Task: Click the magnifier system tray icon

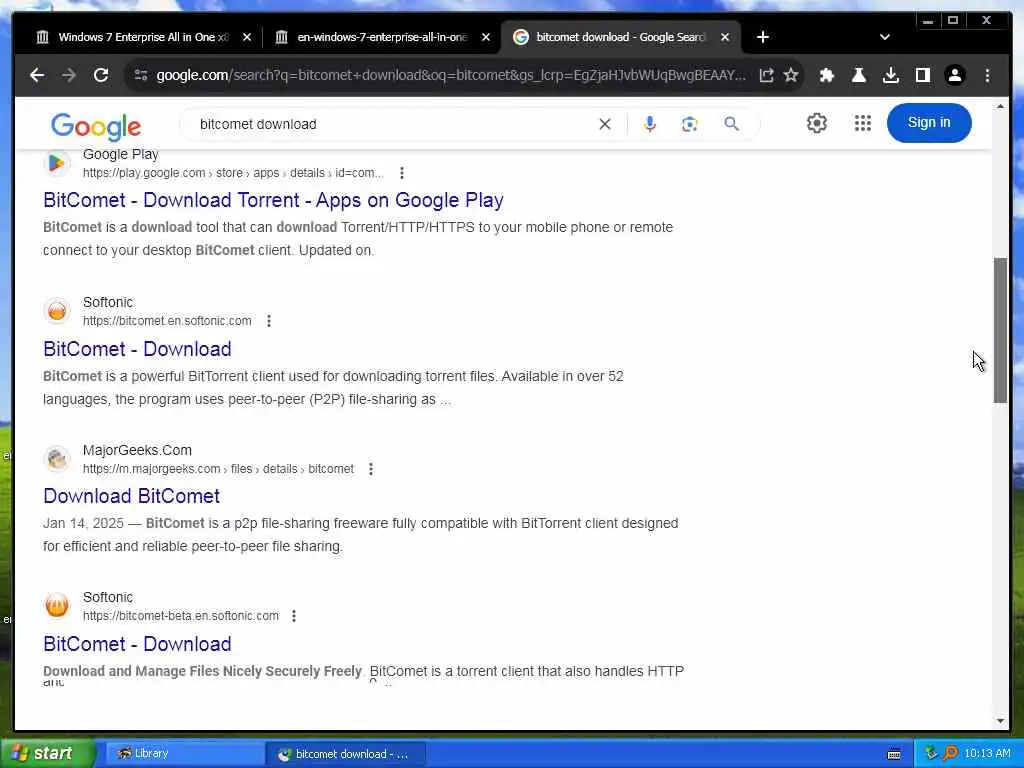Action: coord(950,754)
